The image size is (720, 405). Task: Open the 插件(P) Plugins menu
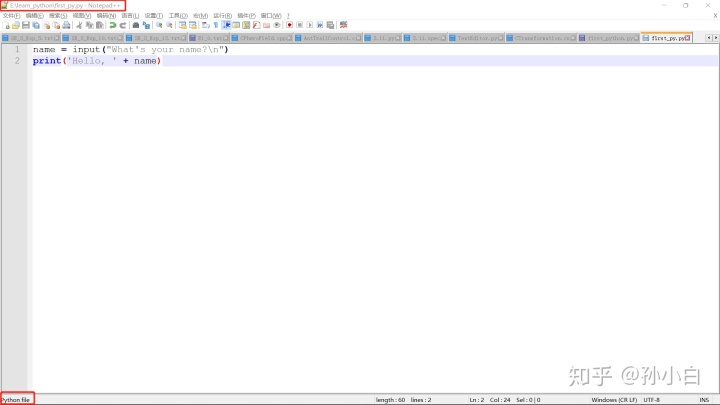tap(247, 16)
